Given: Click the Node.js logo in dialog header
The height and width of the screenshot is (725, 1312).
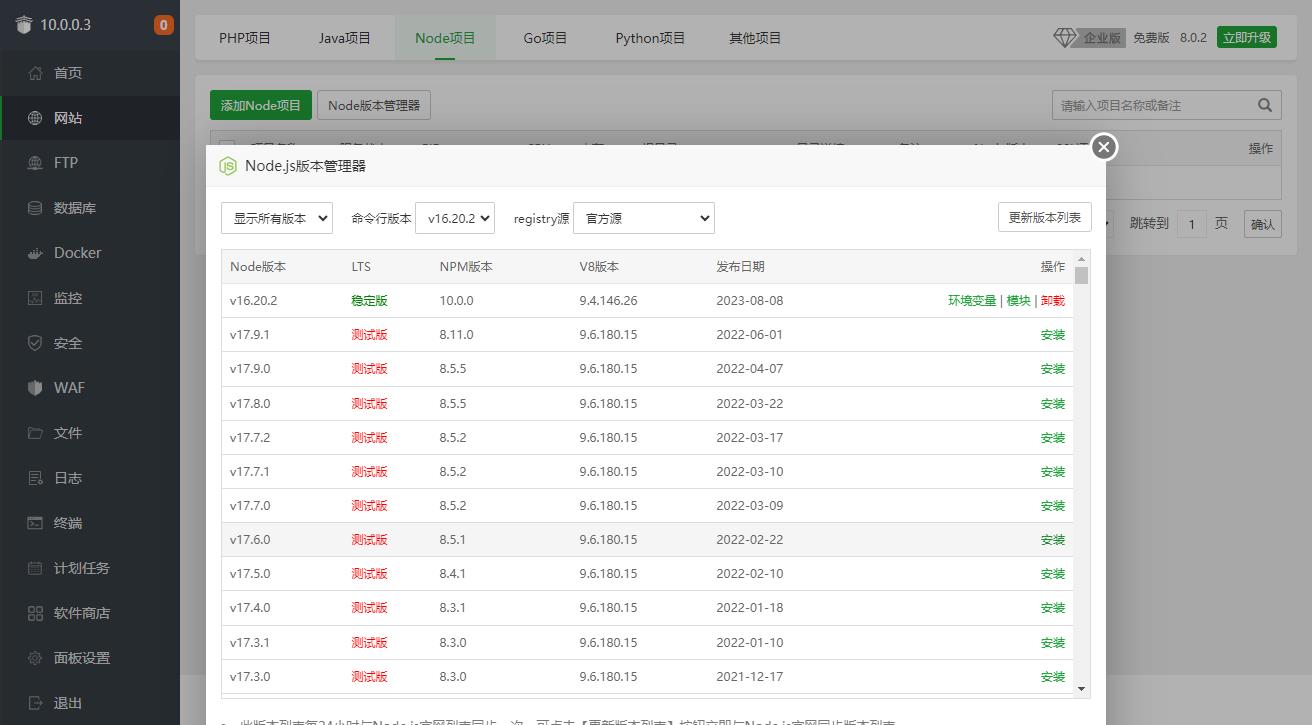Looking at the screenshot, I should (x=228, y=166).
